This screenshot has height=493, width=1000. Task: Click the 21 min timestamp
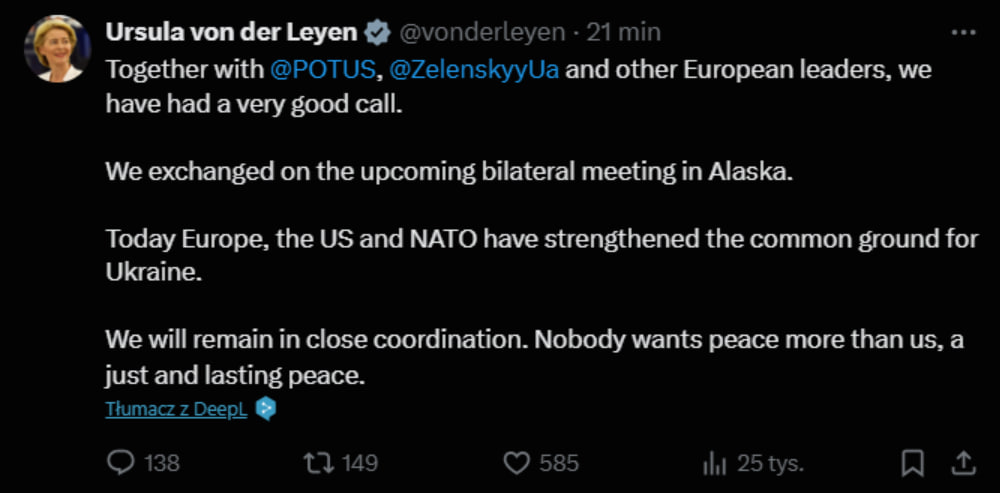624,32
